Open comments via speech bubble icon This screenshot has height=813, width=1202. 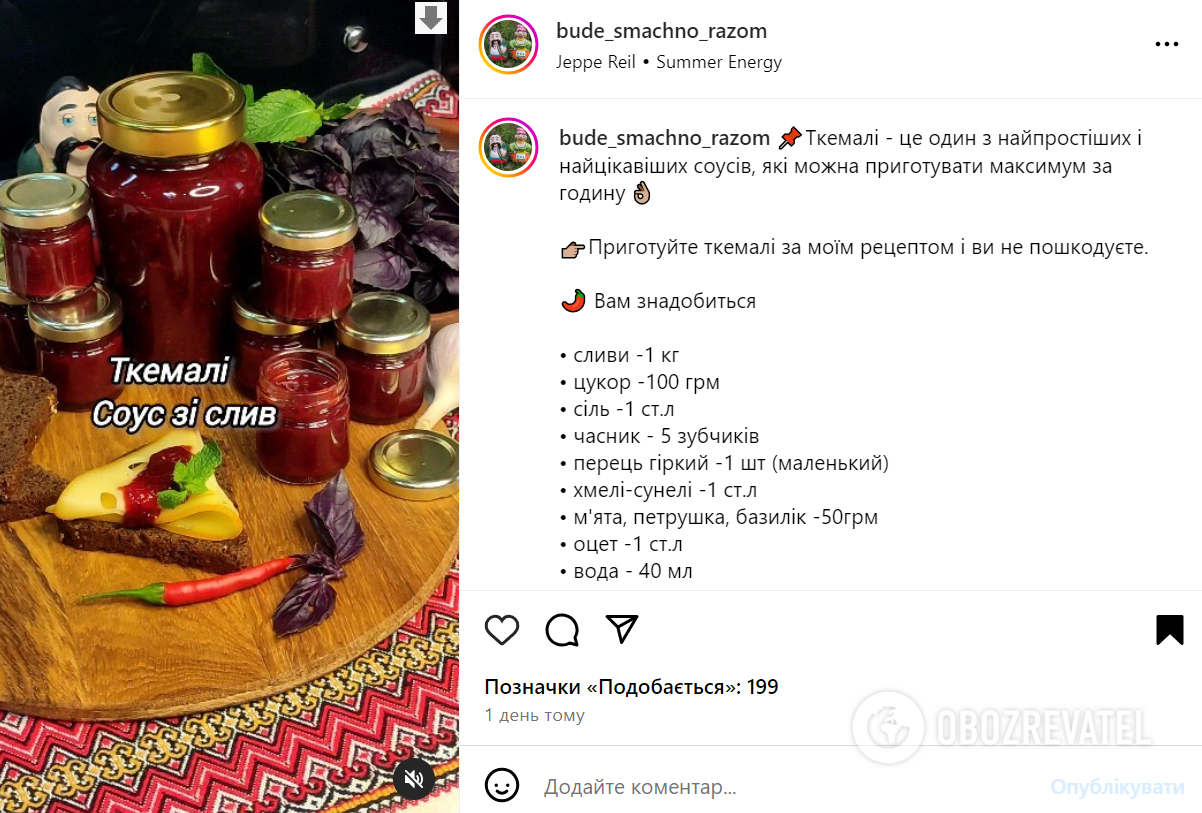tap(562, 630)
